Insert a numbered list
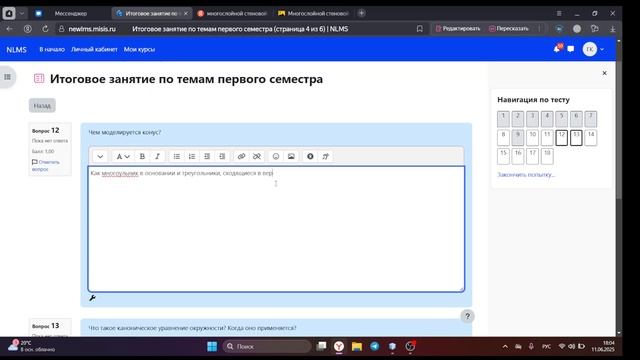640x360 pixels. pyautogui.click(x=192, y=156)
